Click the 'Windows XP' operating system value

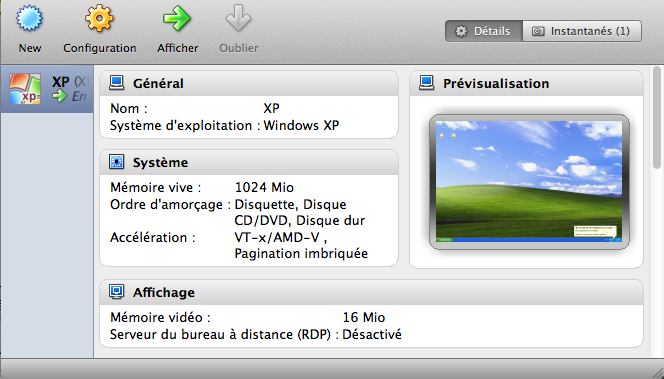(x=301, y=125)
